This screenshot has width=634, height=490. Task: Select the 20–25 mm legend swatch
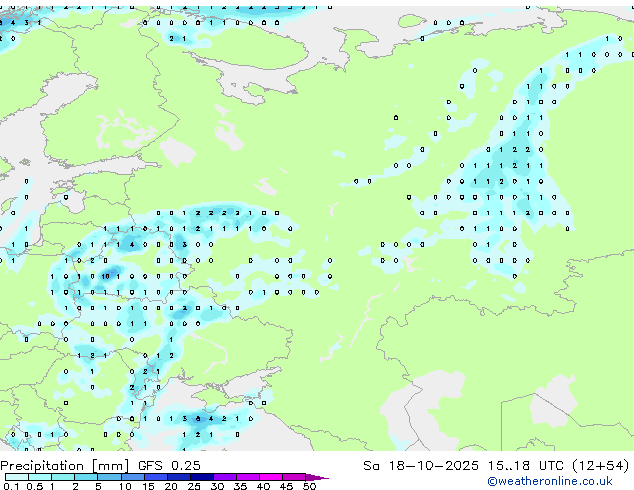click(179, 477)
